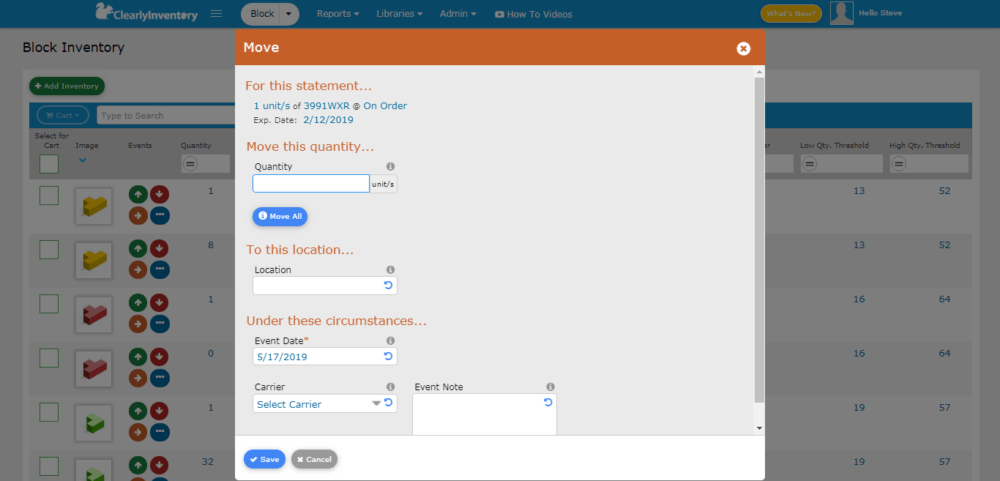Check the box for the yellow quantity 1 row
Screen dimensions: 1000x481
coord(49,195)
